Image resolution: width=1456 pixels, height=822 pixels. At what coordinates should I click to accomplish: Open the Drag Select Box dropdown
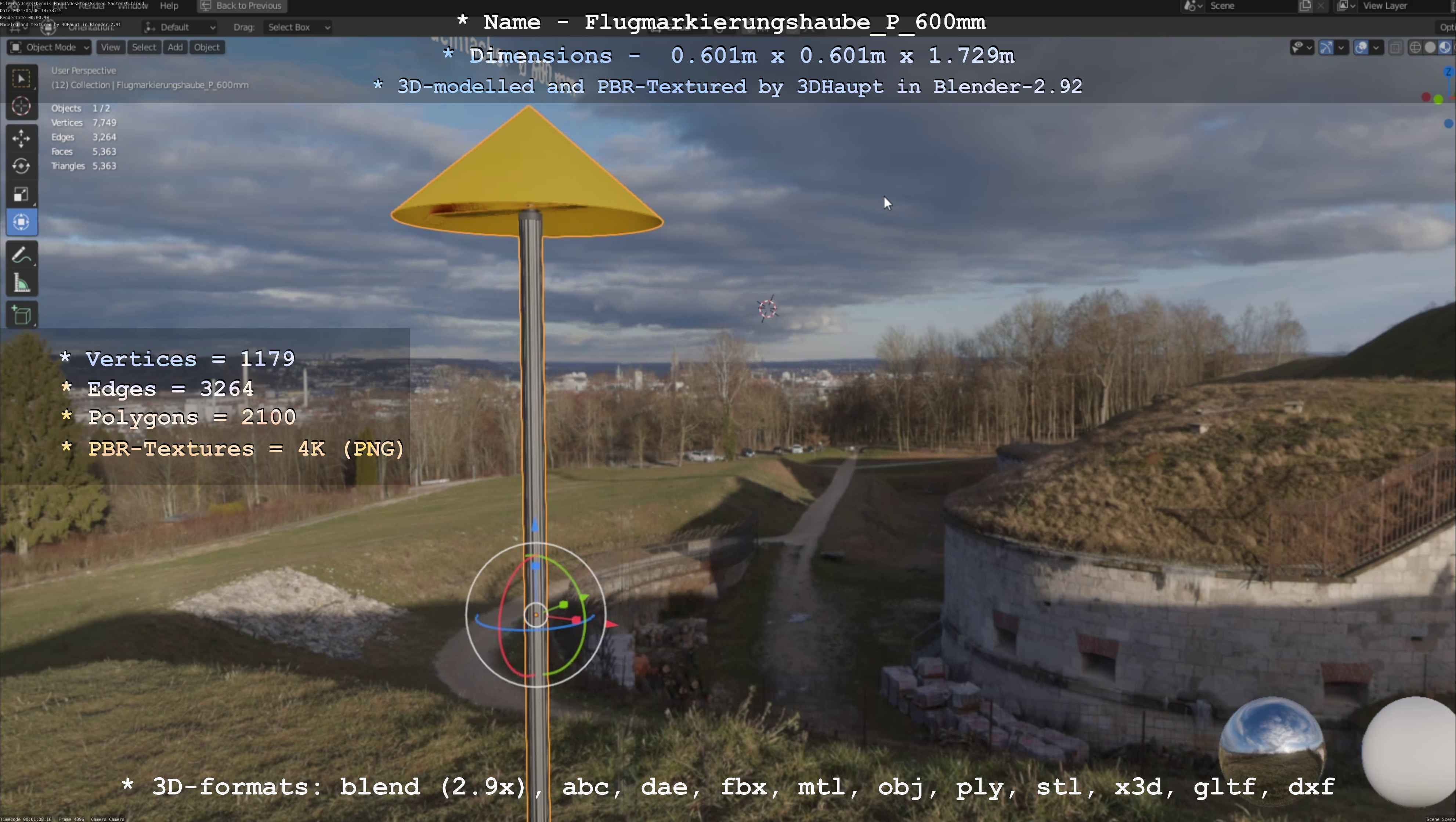pyautogui.click(x=297, y=27)
